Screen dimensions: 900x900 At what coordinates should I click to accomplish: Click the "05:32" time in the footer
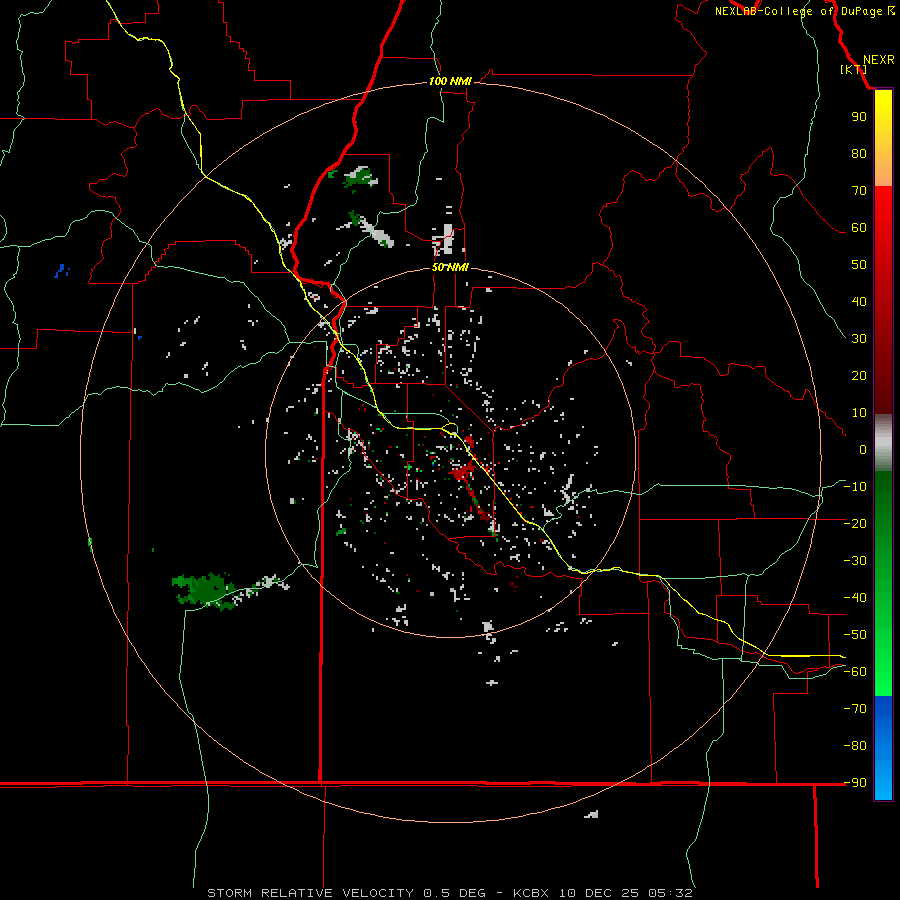[x=670, y=893]
